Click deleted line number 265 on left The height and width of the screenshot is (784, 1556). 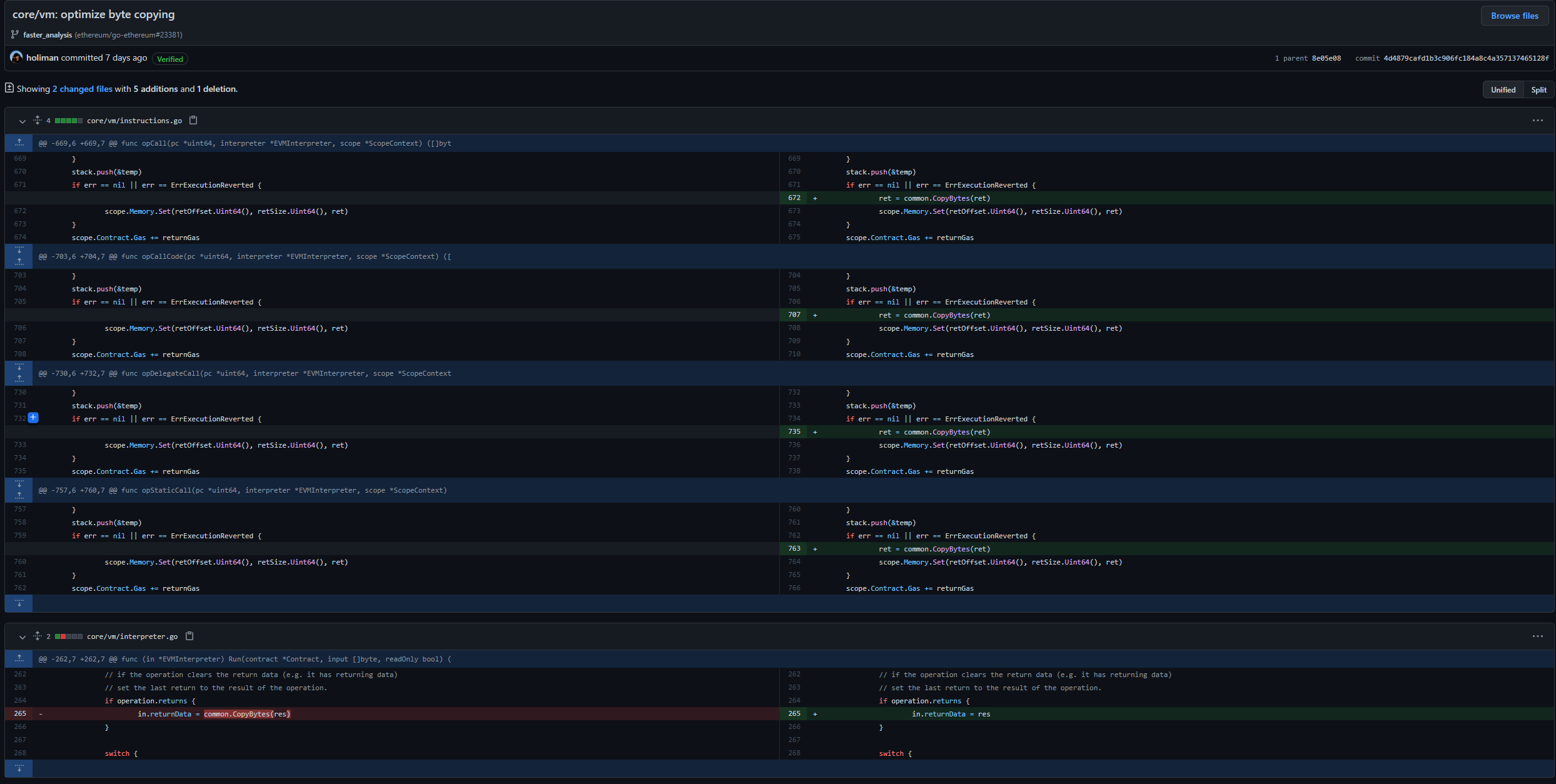click(20, 713)
